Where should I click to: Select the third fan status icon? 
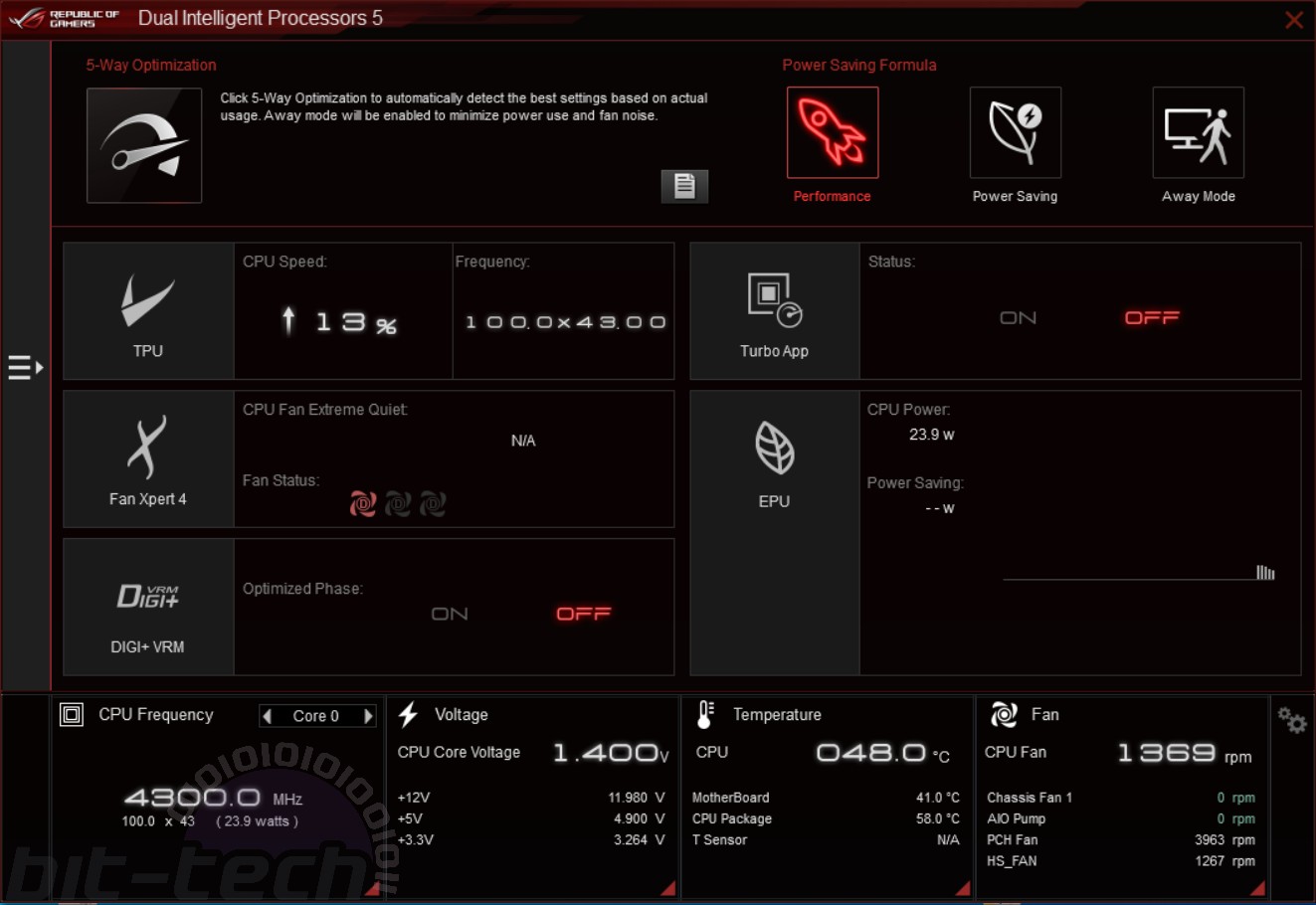[432, 504]
